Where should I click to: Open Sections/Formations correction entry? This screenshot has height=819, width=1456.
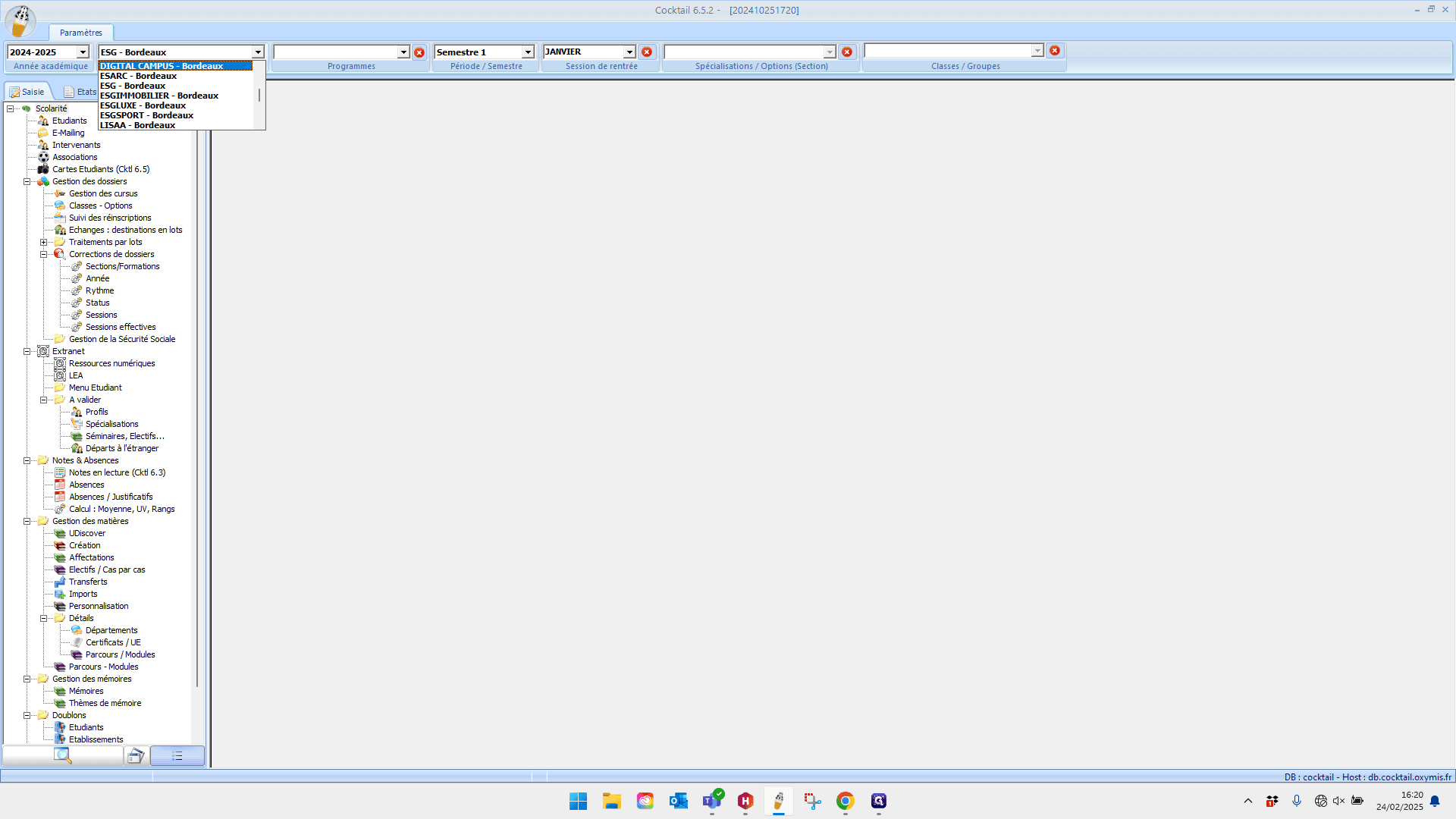pos(122,266)
